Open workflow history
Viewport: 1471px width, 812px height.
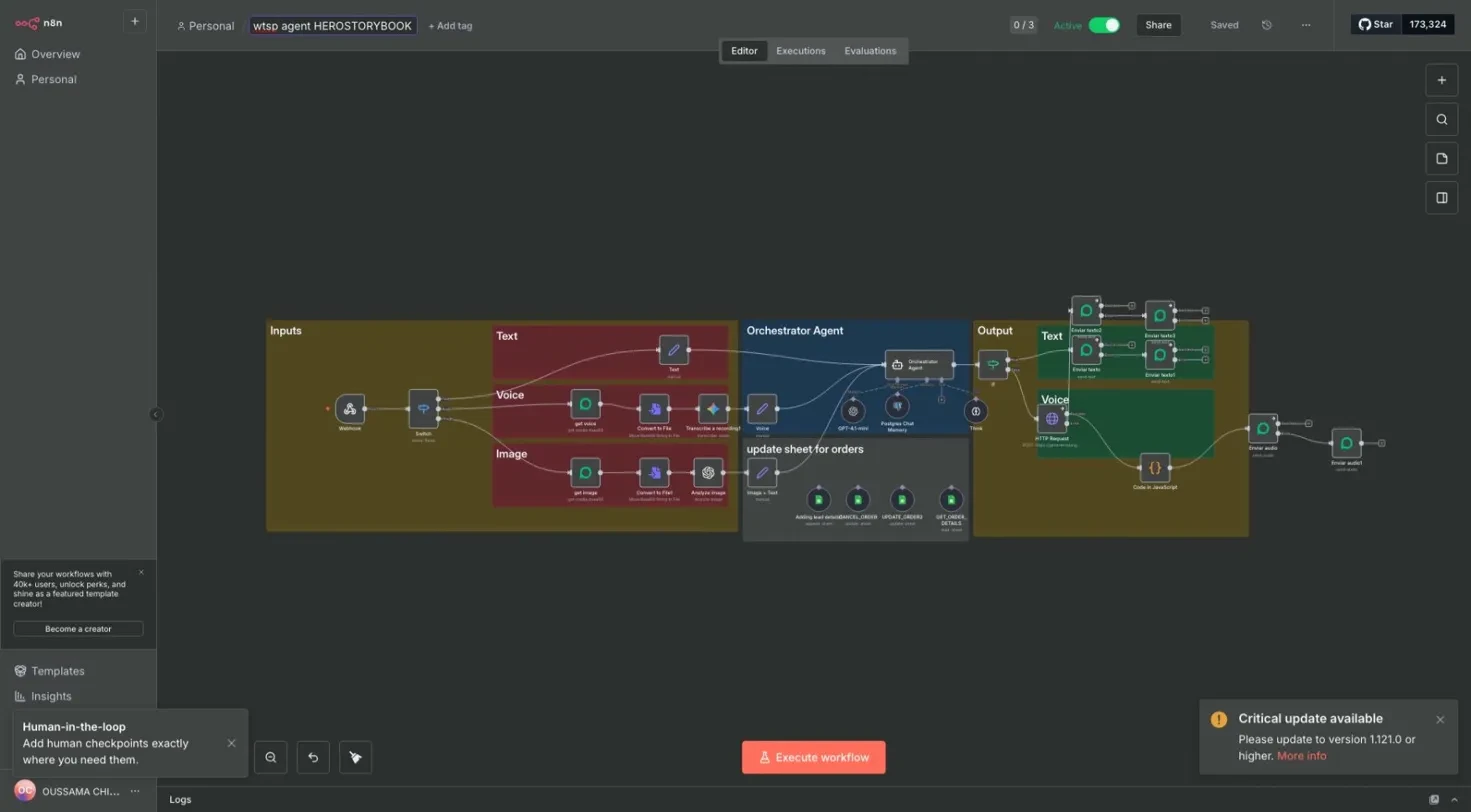point(1267,25)
